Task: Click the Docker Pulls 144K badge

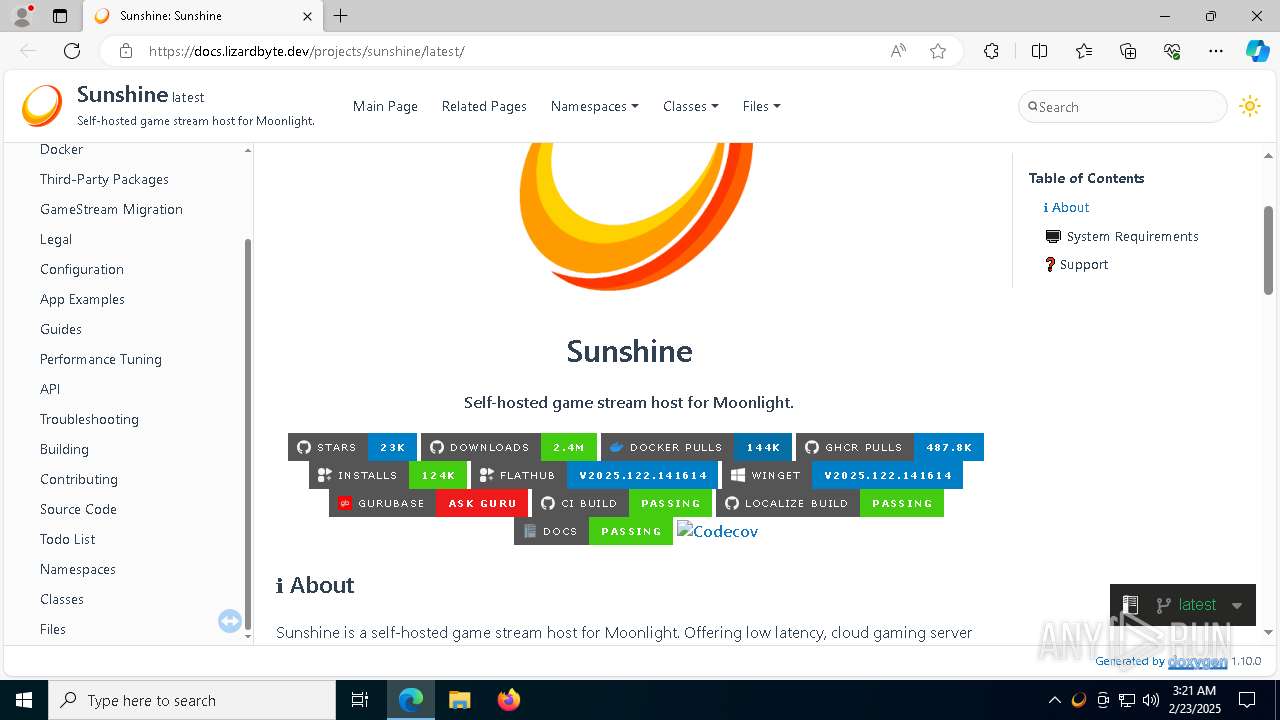Action: (x=696, y=447)
